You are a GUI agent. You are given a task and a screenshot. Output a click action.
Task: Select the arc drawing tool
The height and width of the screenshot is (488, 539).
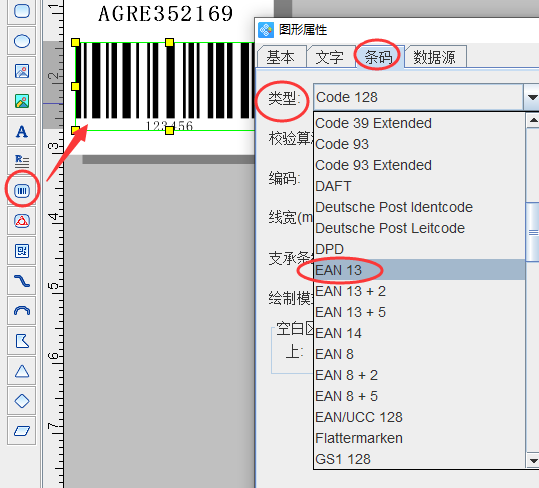pyautogui.click(x=22, y=311)
